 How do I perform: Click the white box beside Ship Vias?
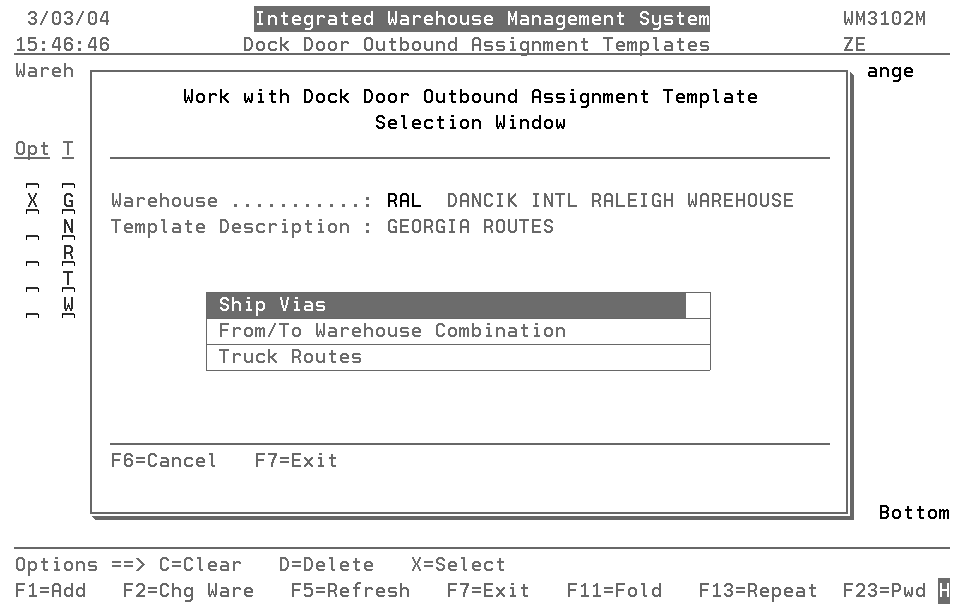tap(698, 305)
